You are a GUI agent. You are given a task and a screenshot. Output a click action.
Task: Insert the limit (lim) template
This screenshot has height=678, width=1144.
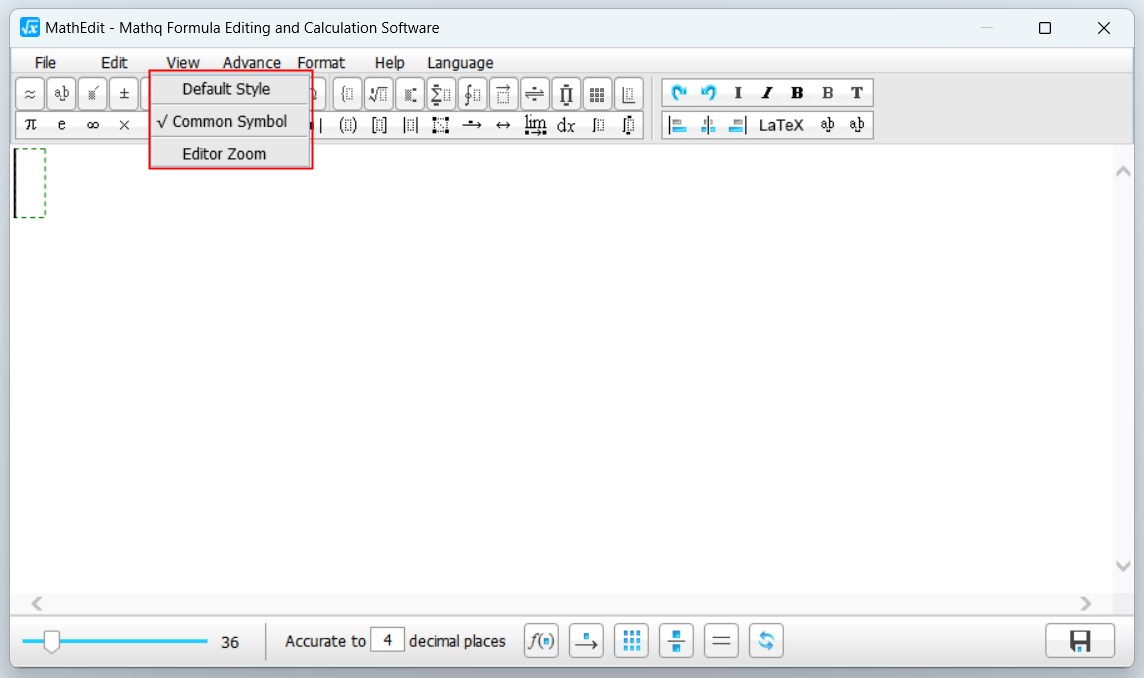(x=535, y=125)
